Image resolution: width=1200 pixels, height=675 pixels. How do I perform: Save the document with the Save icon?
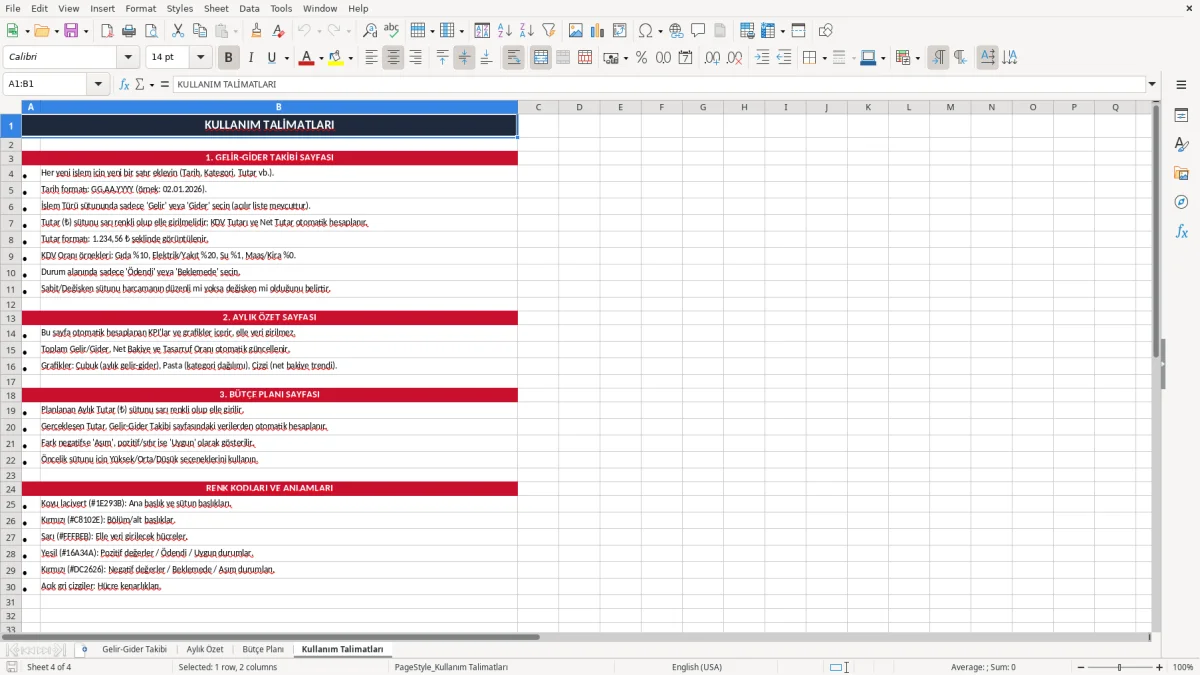[71, 31]
